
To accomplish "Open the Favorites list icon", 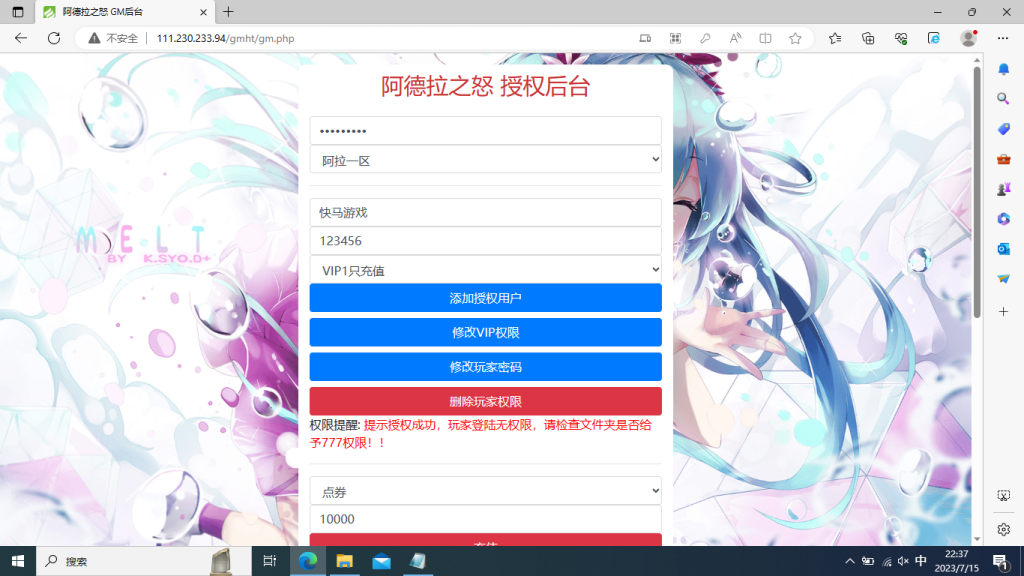I will (x=835, y=38).
